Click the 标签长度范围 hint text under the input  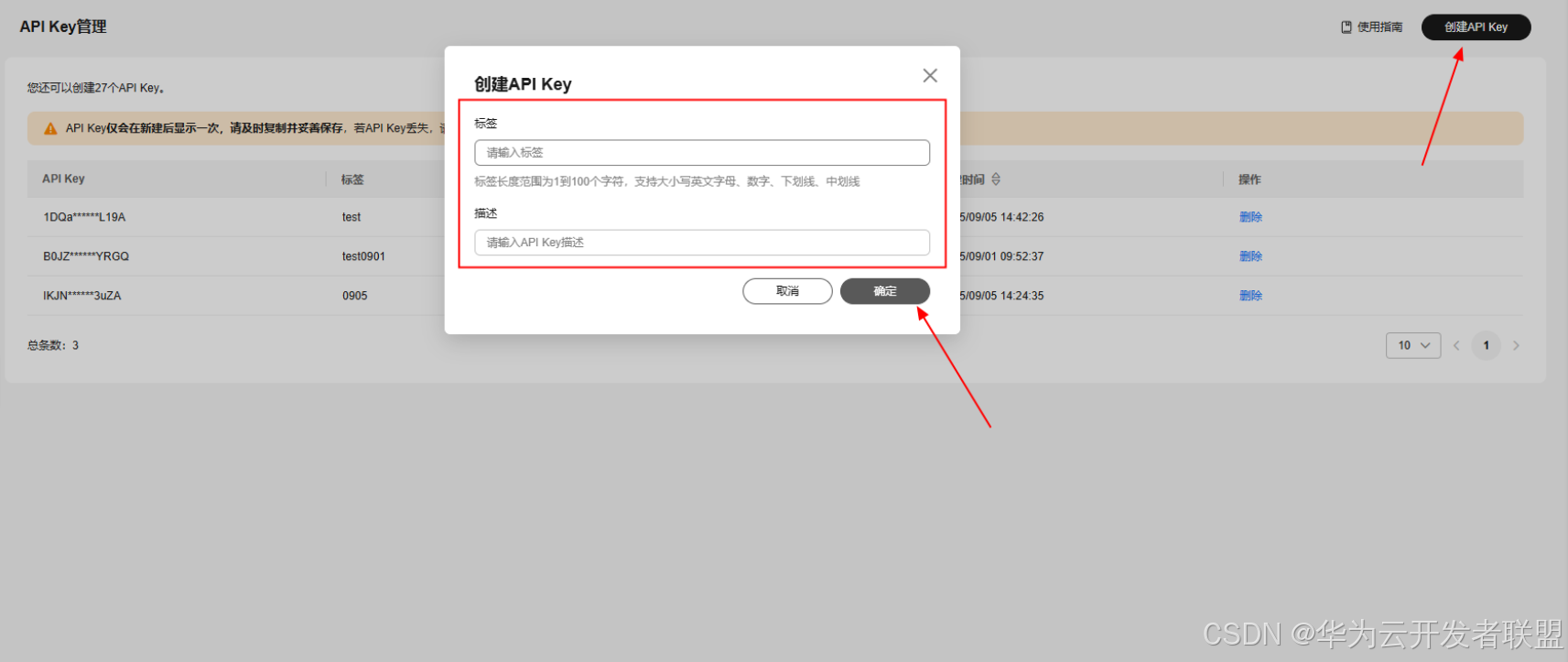point(667,182)
